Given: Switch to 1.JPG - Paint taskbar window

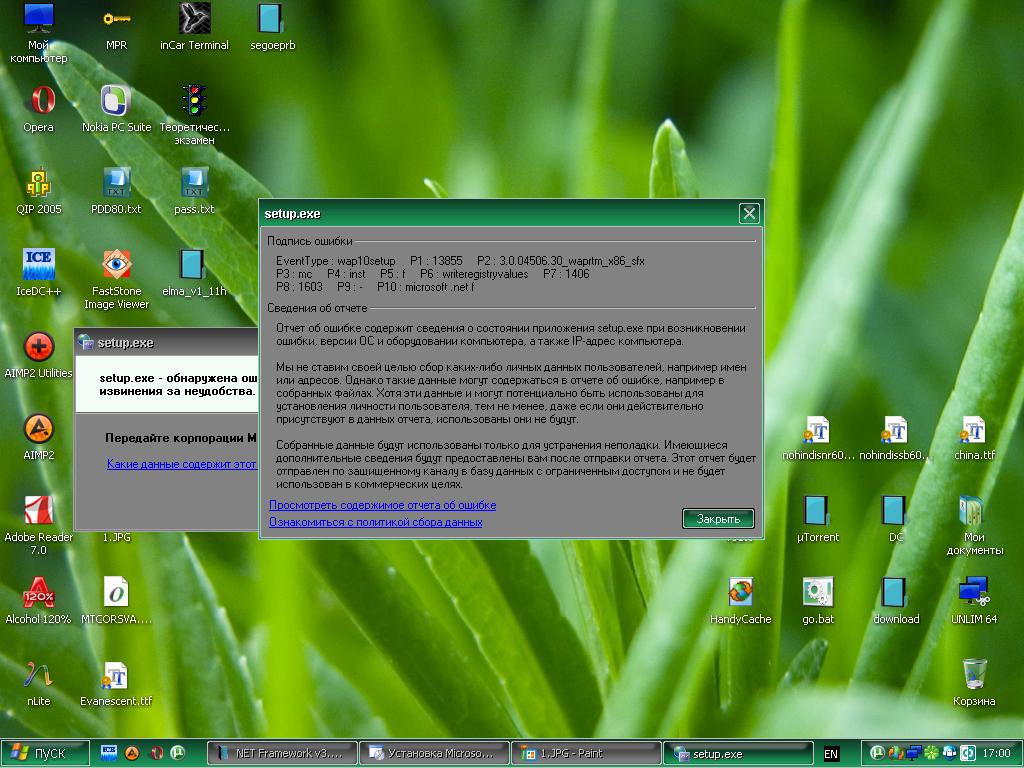Looking at the screenshot, I should click(584, 753).
